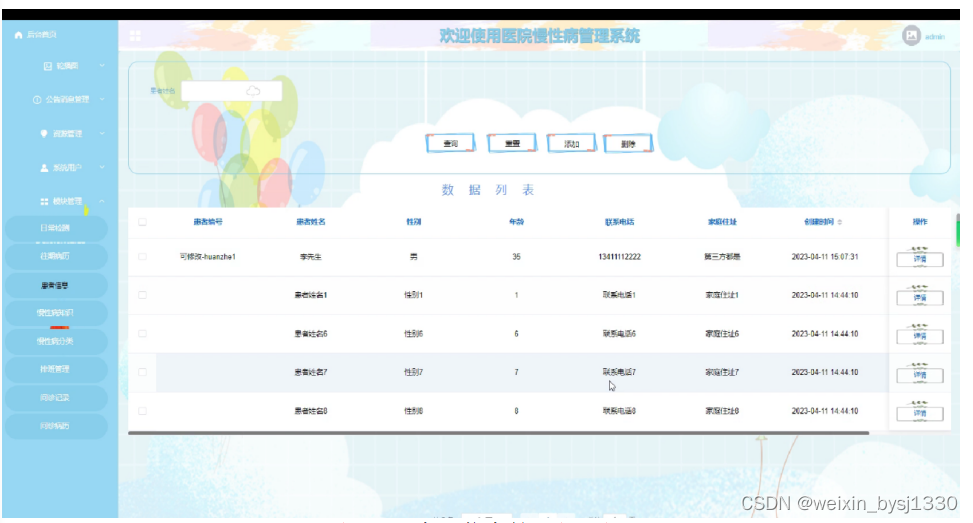Open 详情 for the 患者姓名8 row
The height and width of the screenshot is (523, 973).
[920, 413]
